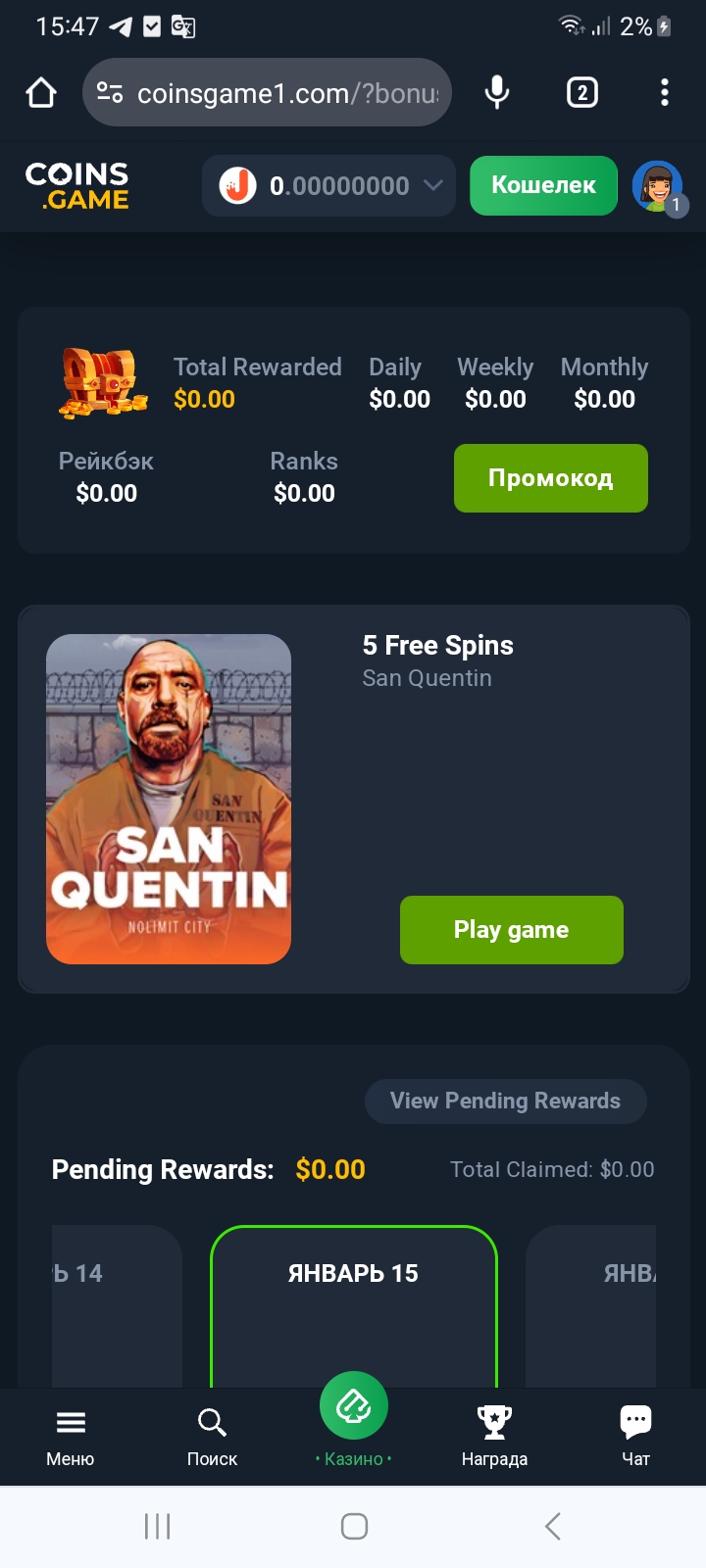The width and height of the screenshot is (706, 1568).
Task: Select the San Quentin game thumbnail
Action: 169,799
